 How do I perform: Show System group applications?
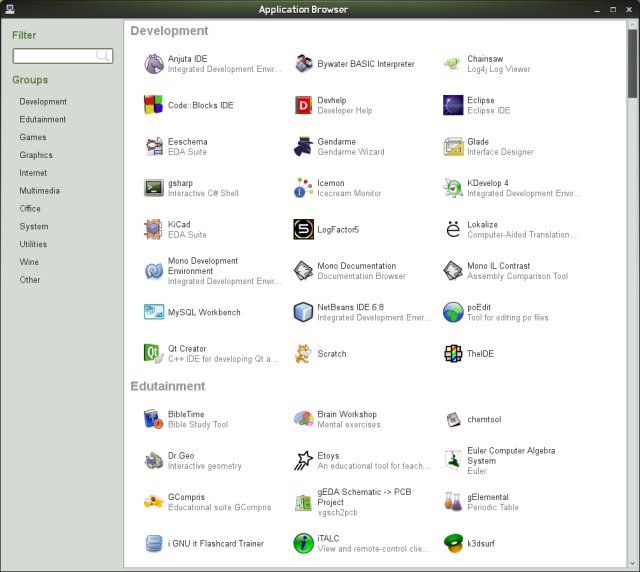click(34, 226)
